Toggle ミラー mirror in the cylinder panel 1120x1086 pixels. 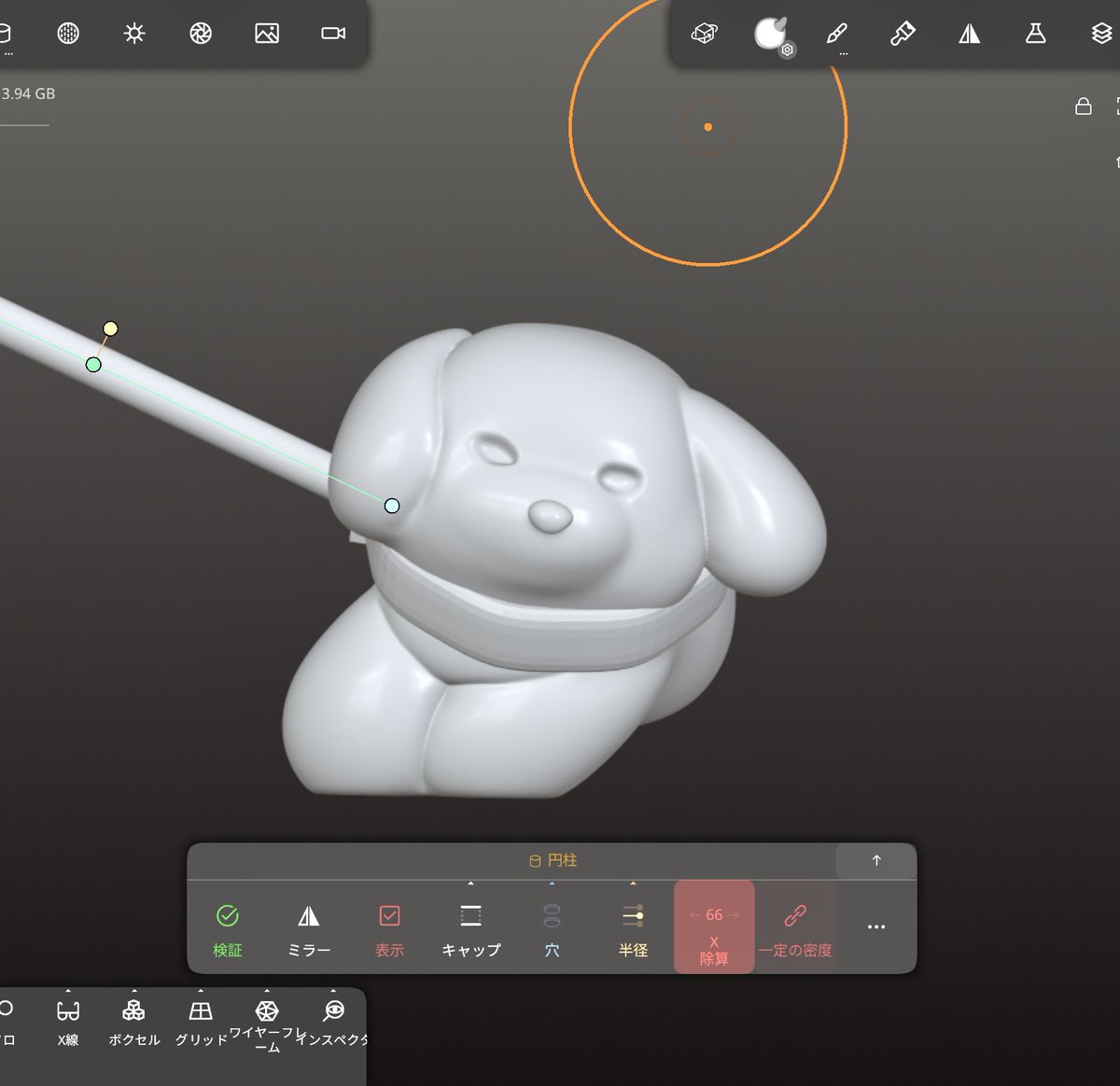309,929
